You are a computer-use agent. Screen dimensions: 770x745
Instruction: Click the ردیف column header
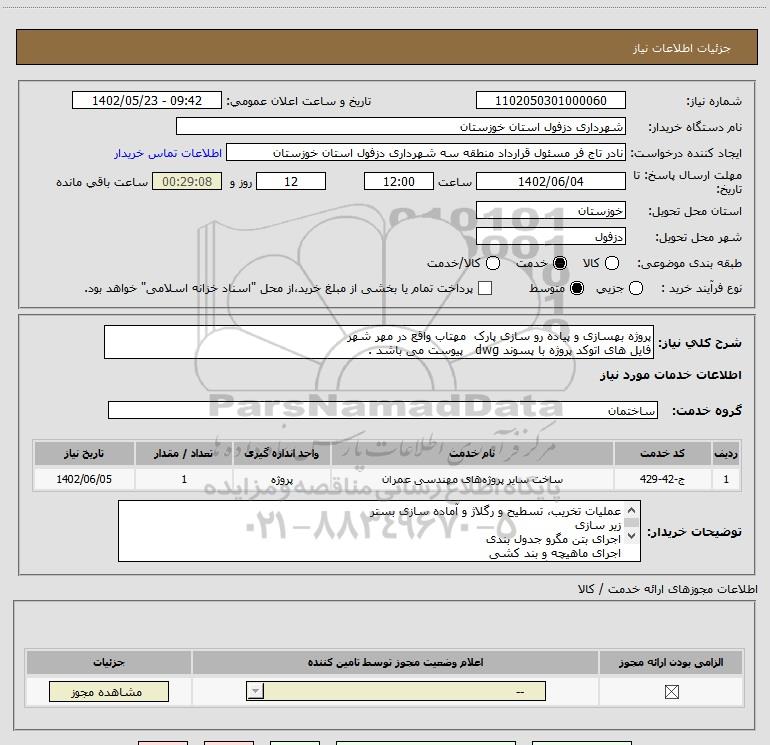[726, 453]
